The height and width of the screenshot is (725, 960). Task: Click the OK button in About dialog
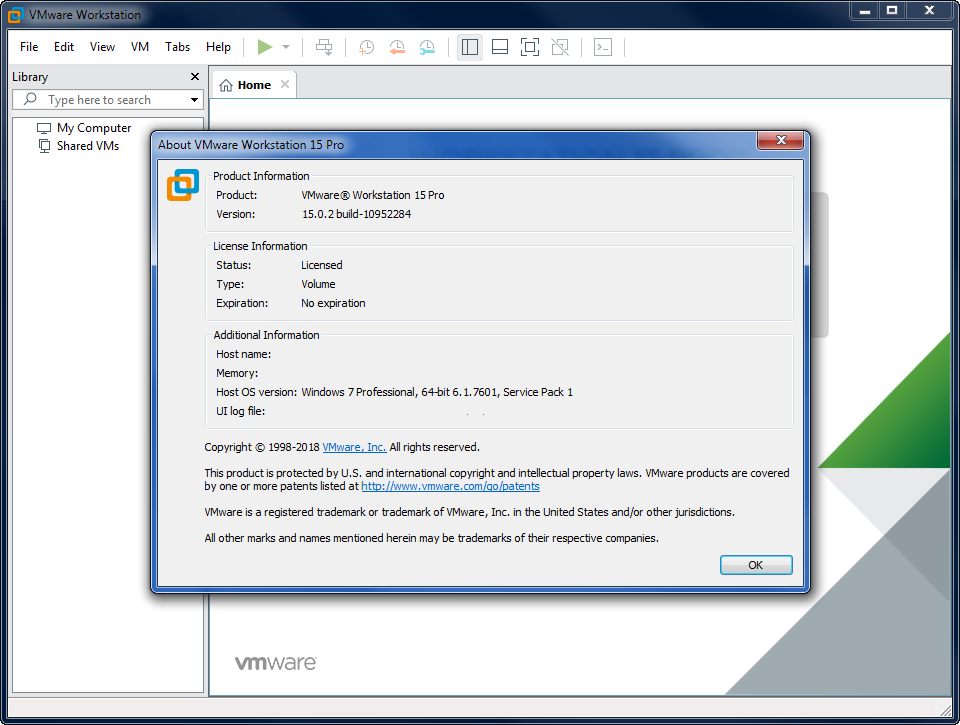pyautogui.click(x=756, y=565)
